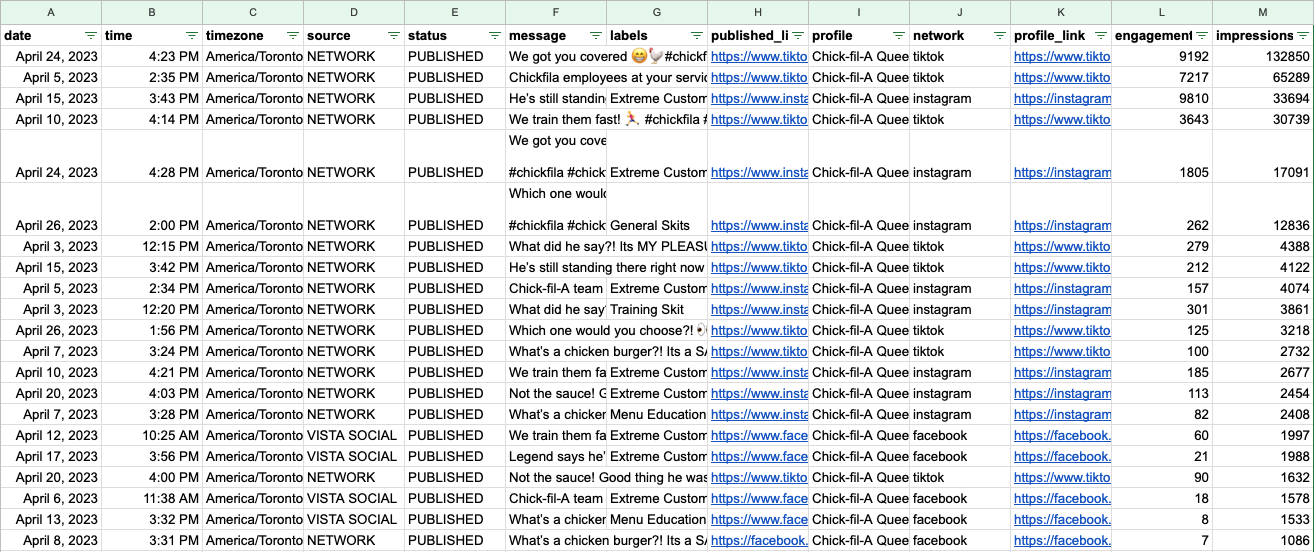Click the time column filter icon

click(191, 35)
